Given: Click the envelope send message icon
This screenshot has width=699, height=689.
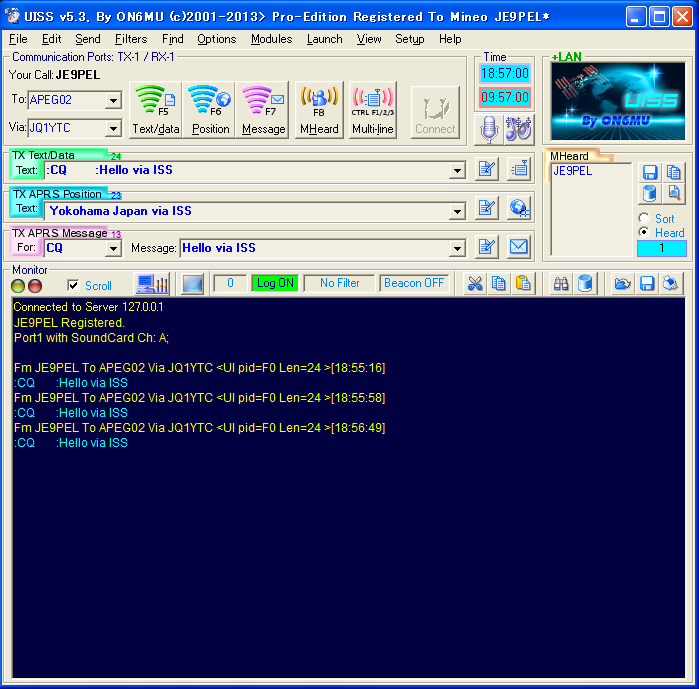Looking at the screenshot, I should [519, 246].
